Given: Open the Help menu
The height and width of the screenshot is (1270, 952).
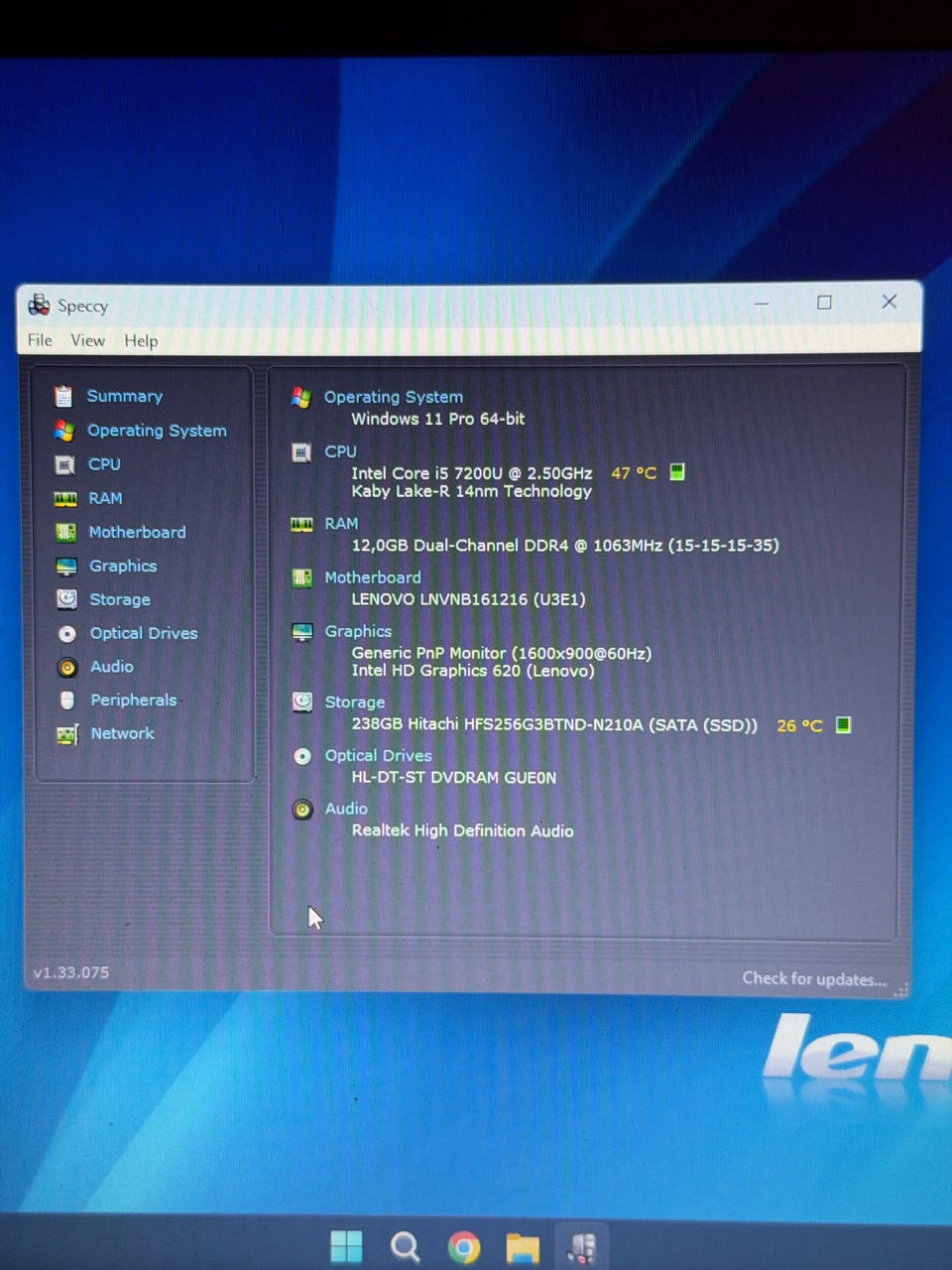Looking at the screenshot, I should coord(141,340).
